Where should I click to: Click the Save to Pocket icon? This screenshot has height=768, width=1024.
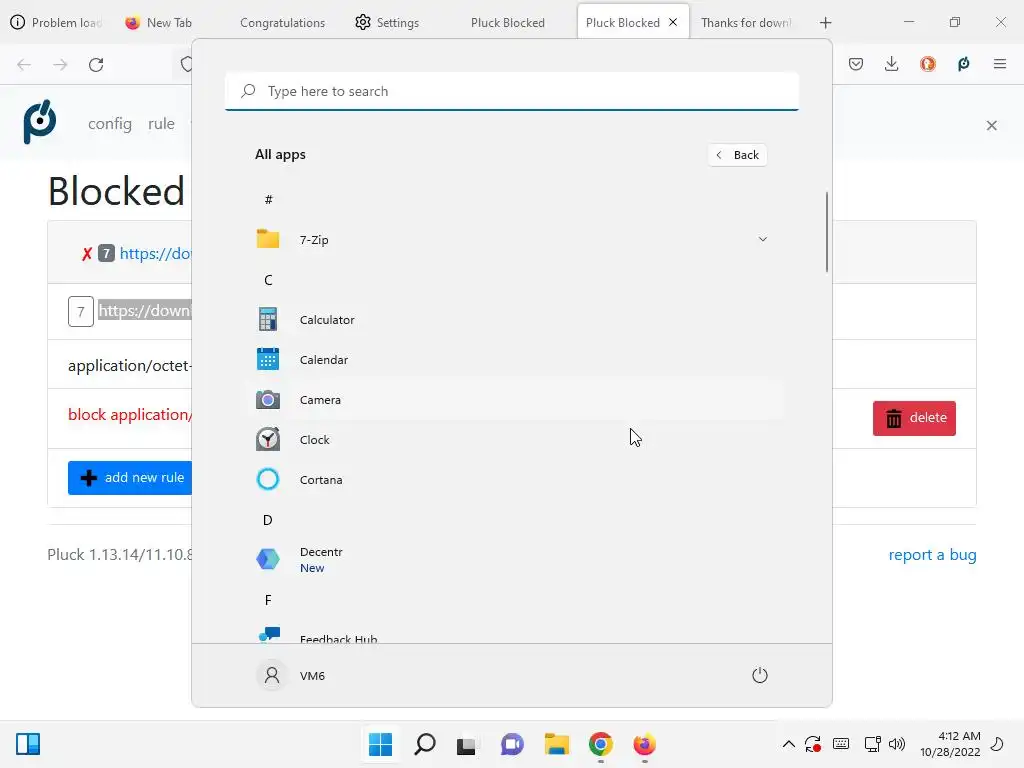pos(856,64)
